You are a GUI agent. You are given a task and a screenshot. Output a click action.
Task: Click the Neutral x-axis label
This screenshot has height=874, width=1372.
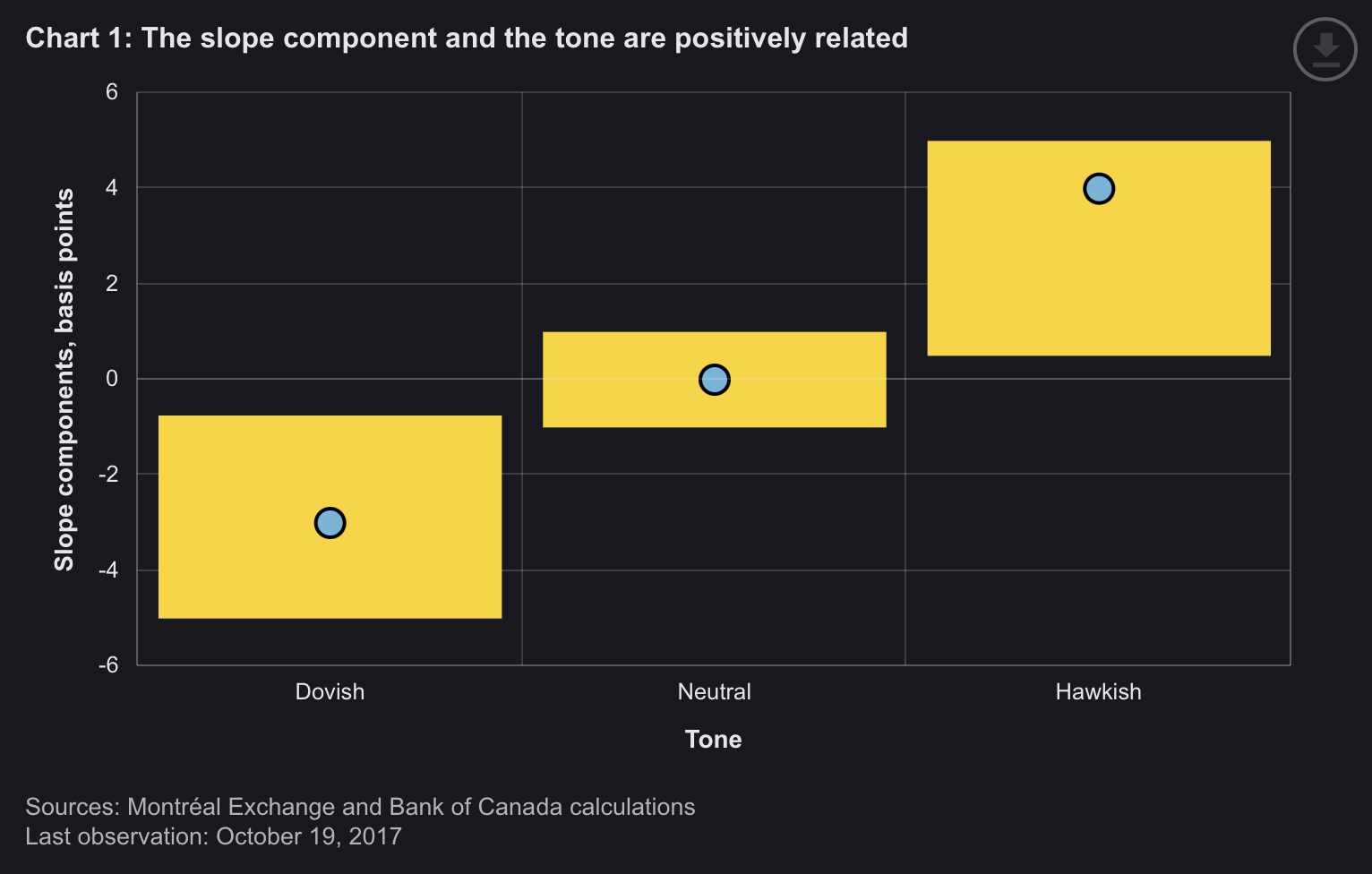pyautogui.click(x=714, y=691)
